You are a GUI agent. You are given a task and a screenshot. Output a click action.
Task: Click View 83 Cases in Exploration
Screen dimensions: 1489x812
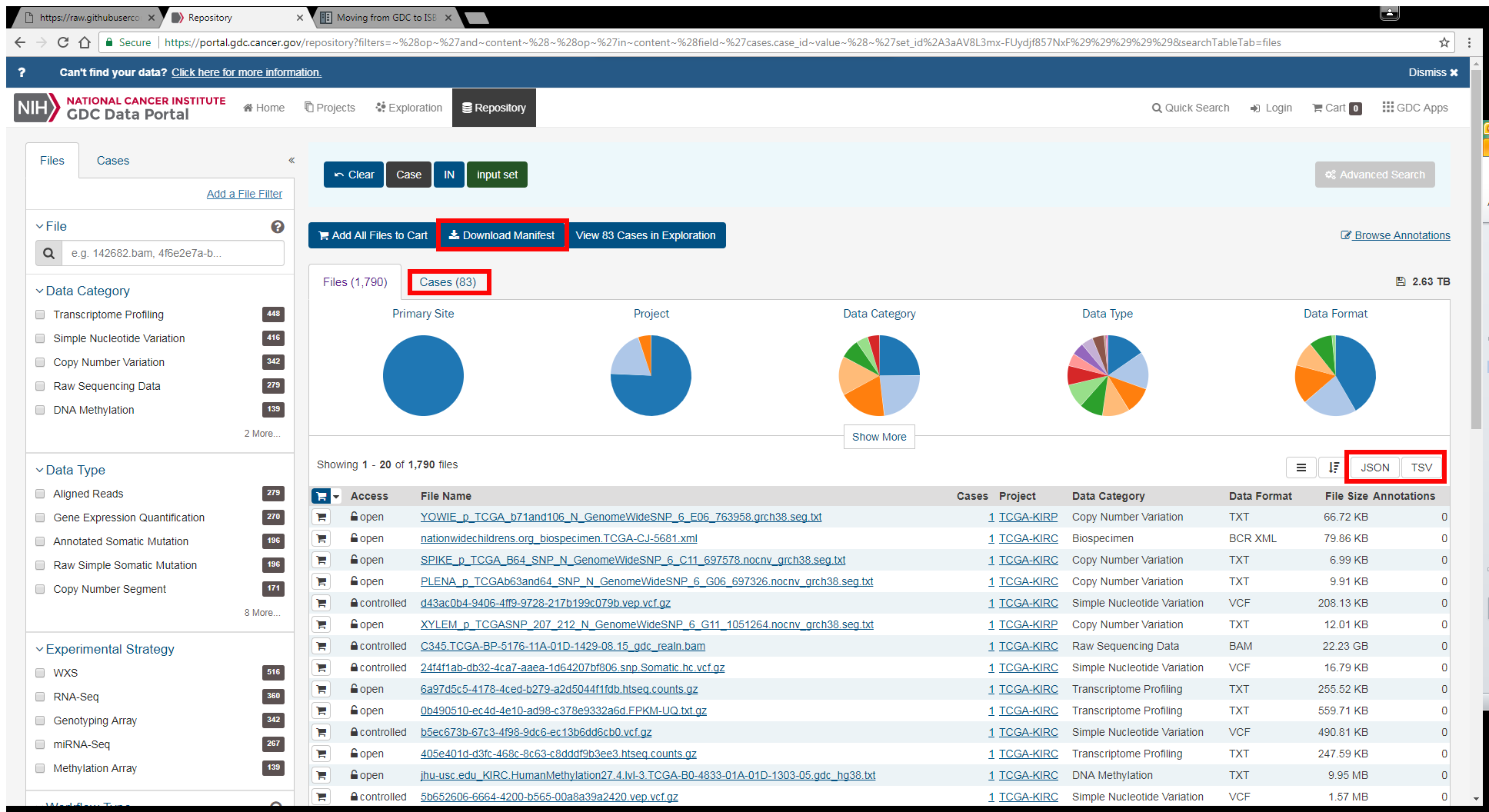pyautogui.click(x=646, y=235)
